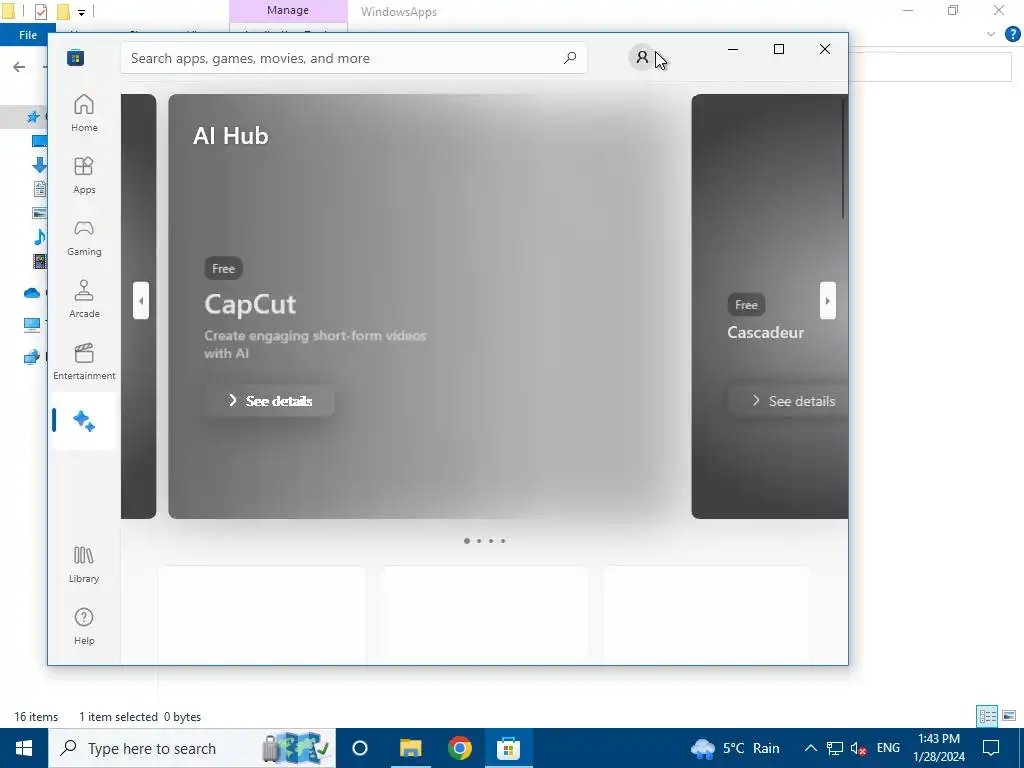
Task: Click the 16 items status text
Action: (x=36, y=716)
